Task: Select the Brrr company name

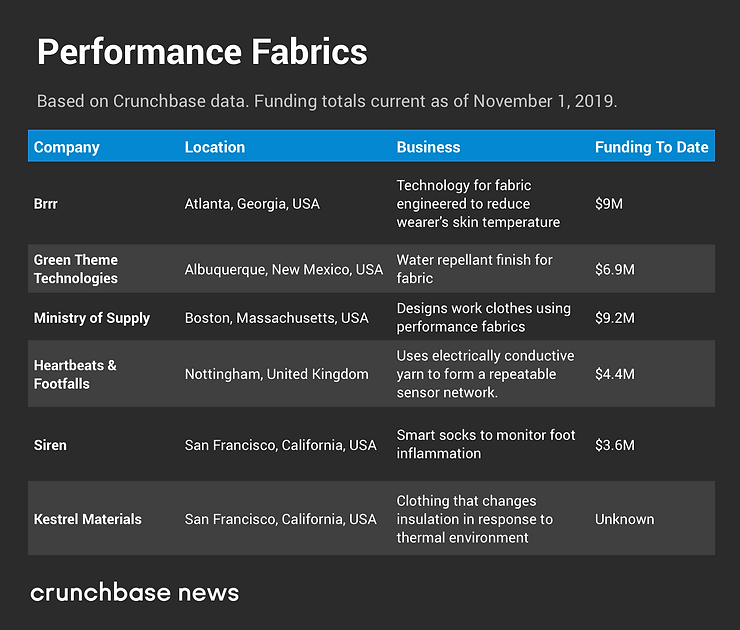Action: click(45, 204)
